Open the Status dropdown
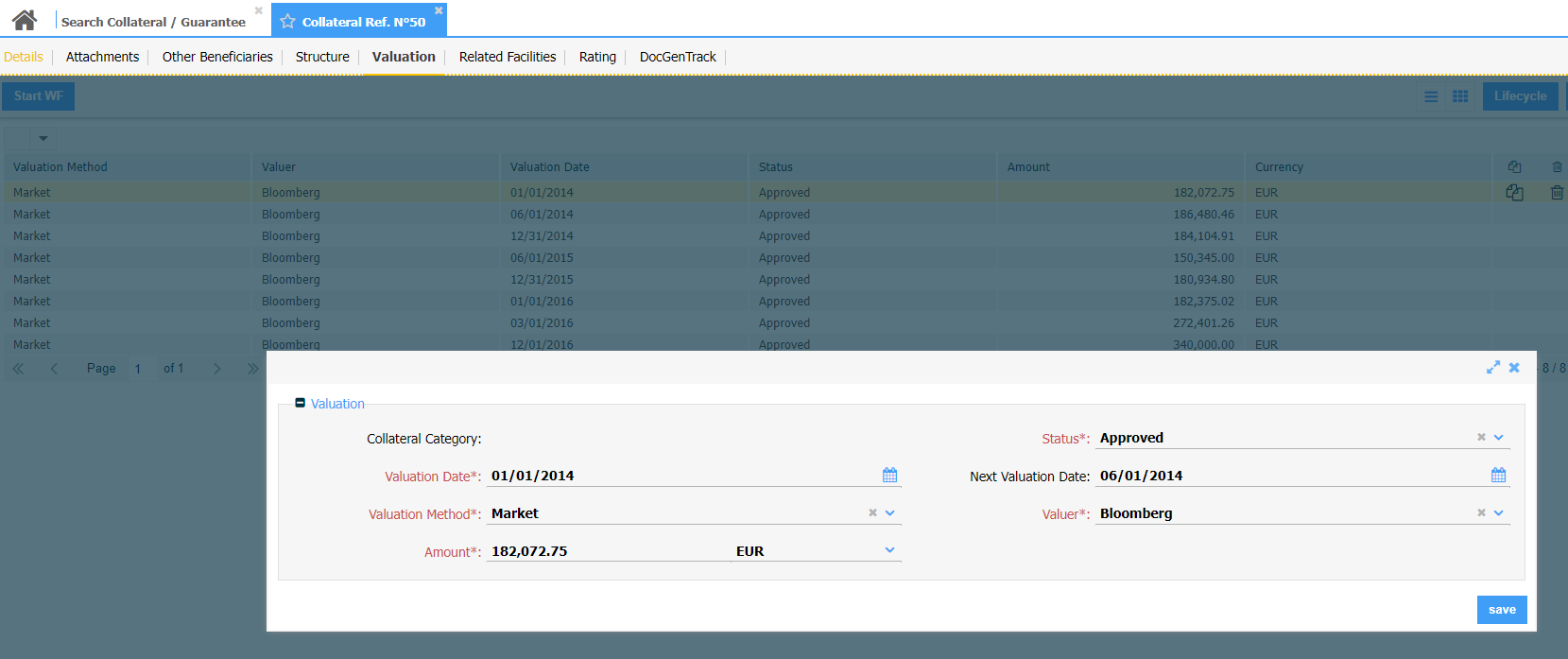The image size is (1568, 659). [1499, 437]
